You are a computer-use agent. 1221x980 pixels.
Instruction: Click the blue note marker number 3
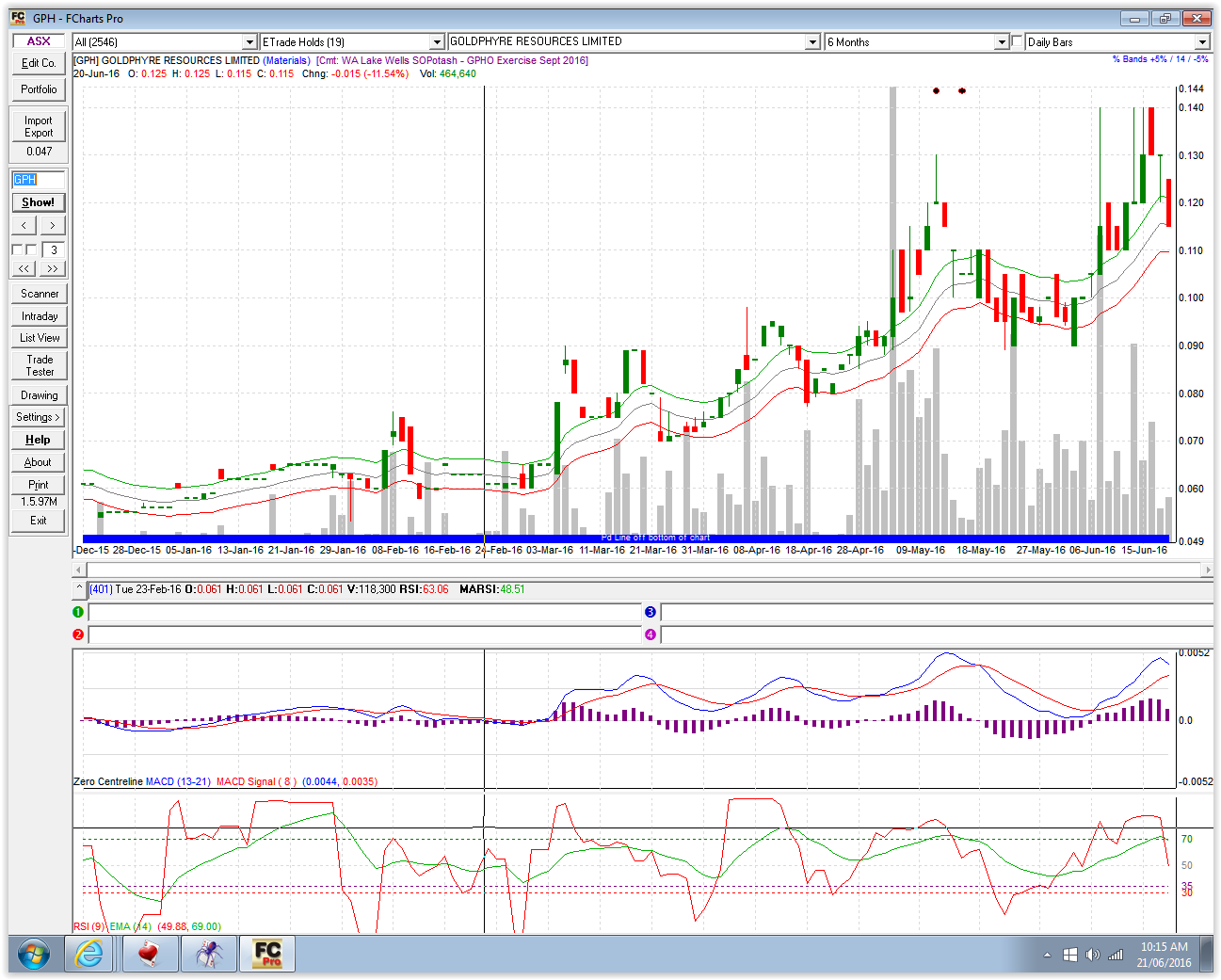coord(651,612)
